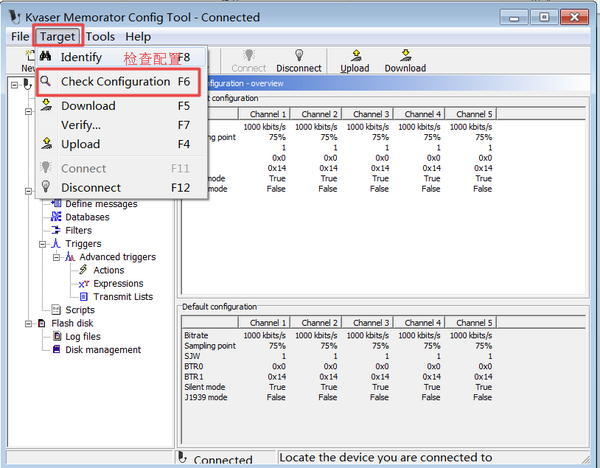
Task: Collapse the root device tree node
Action: pos(14,85)
